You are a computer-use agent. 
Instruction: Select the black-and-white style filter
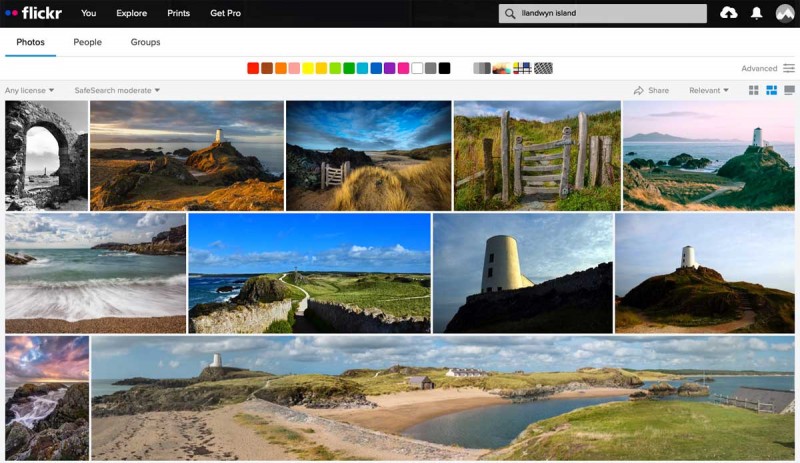[482, 68]
